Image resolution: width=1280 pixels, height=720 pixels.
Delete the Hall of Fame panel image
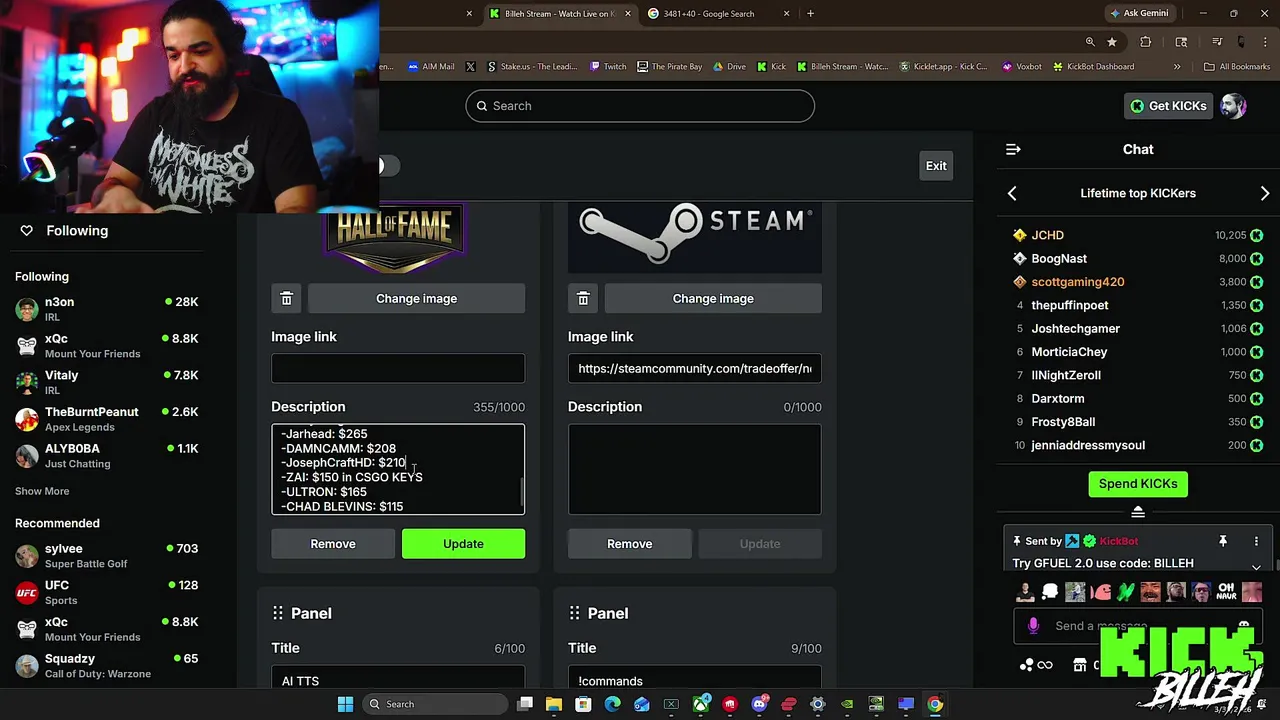[x=286, y=298]
